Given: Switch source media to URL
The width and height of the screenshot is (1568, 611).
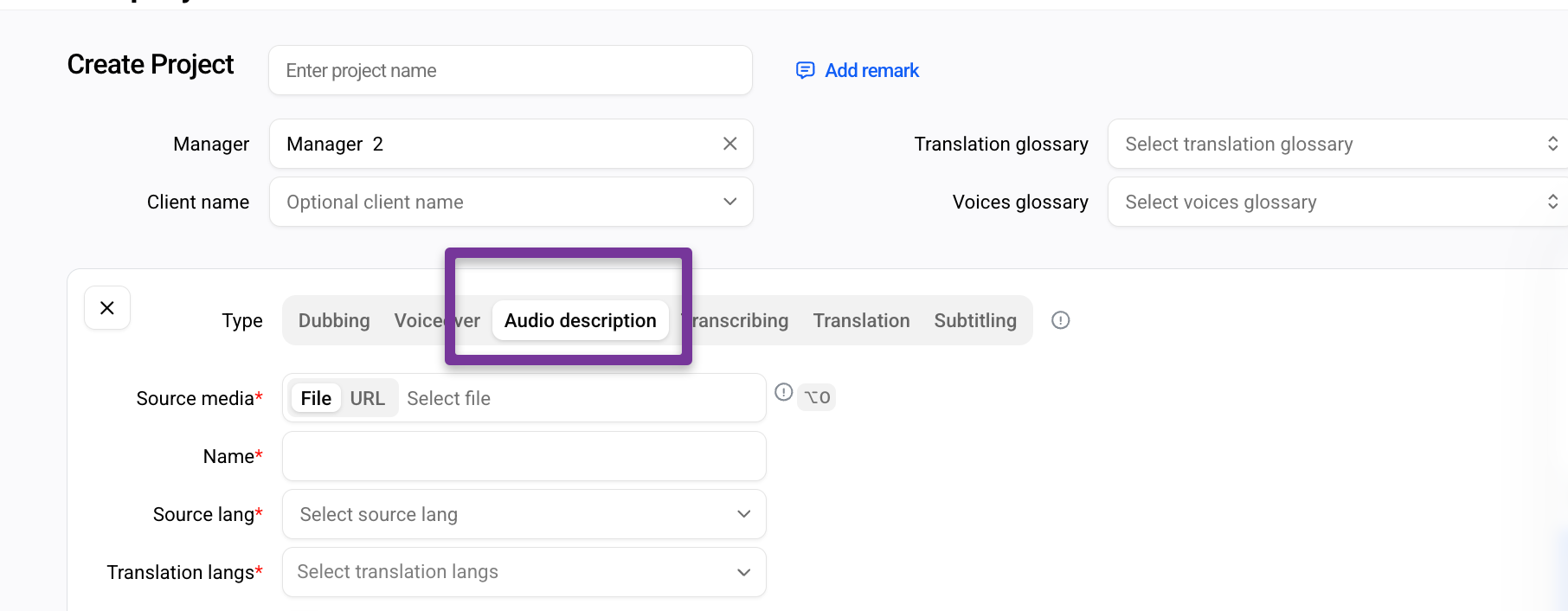Looking at the screenshot, I should (x=367, y=398).
